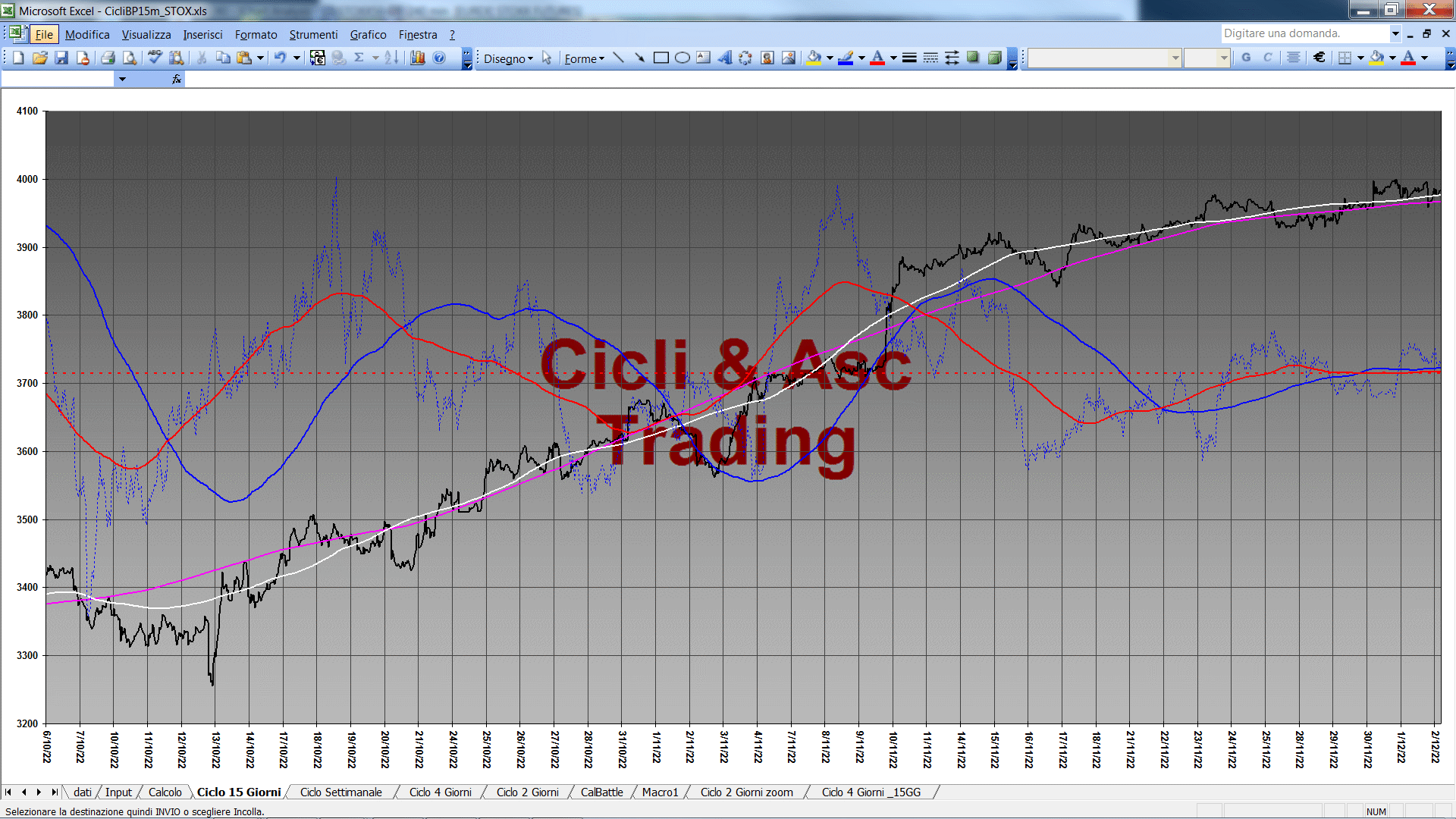Click the Euro conversion icon
The width and height of the screenshot is (1456, 819).
coord(317,58)
